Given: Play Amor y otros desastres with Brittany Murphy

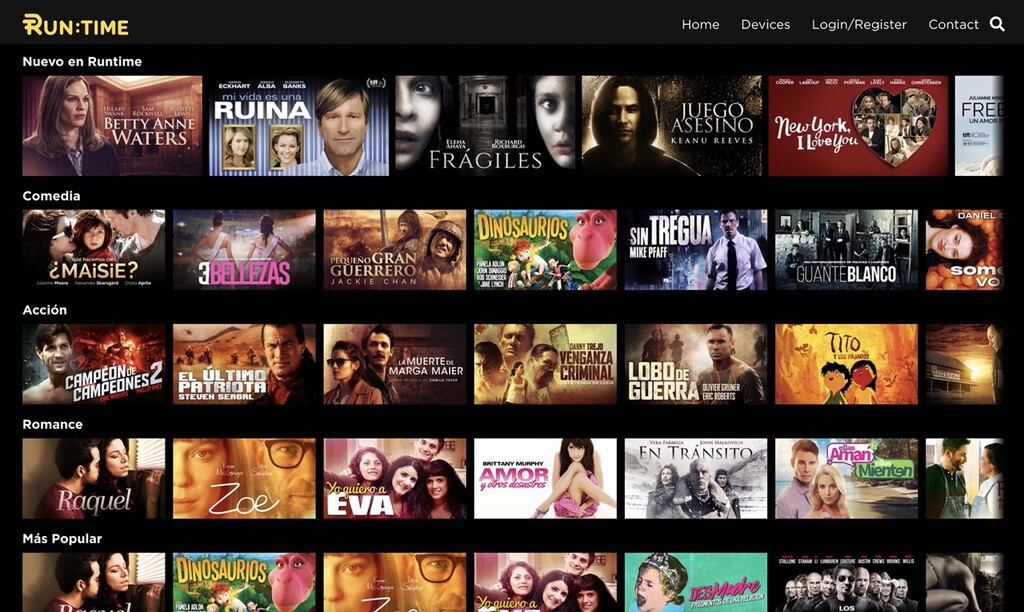Looking at the screenshot, I should (545, 478).
